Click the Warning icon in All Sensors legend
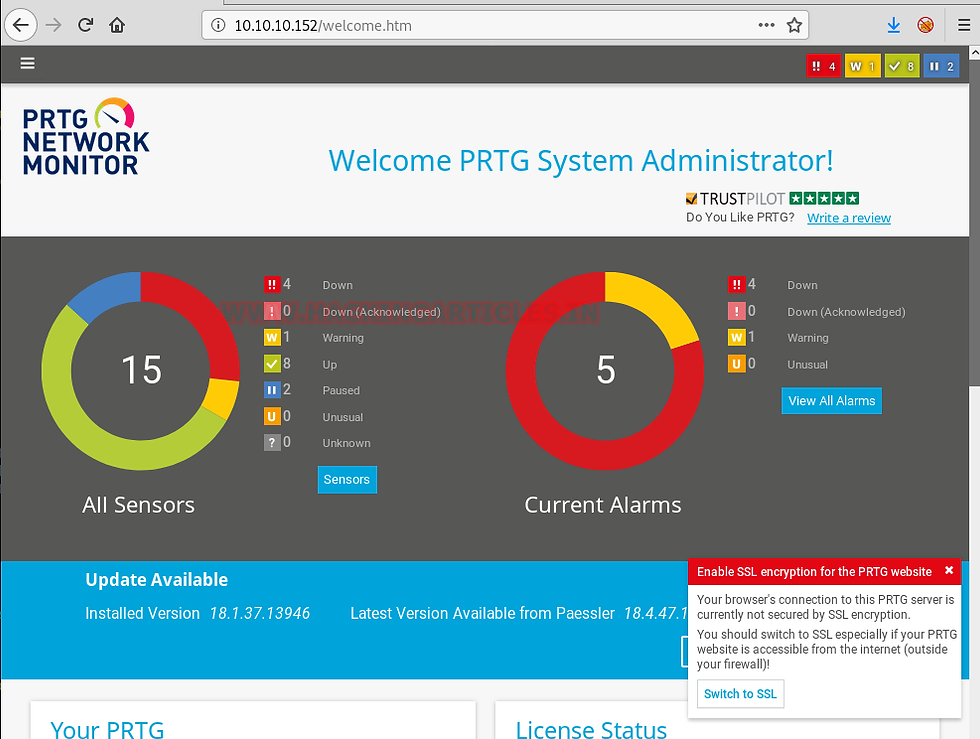 (x=272, y=337)
